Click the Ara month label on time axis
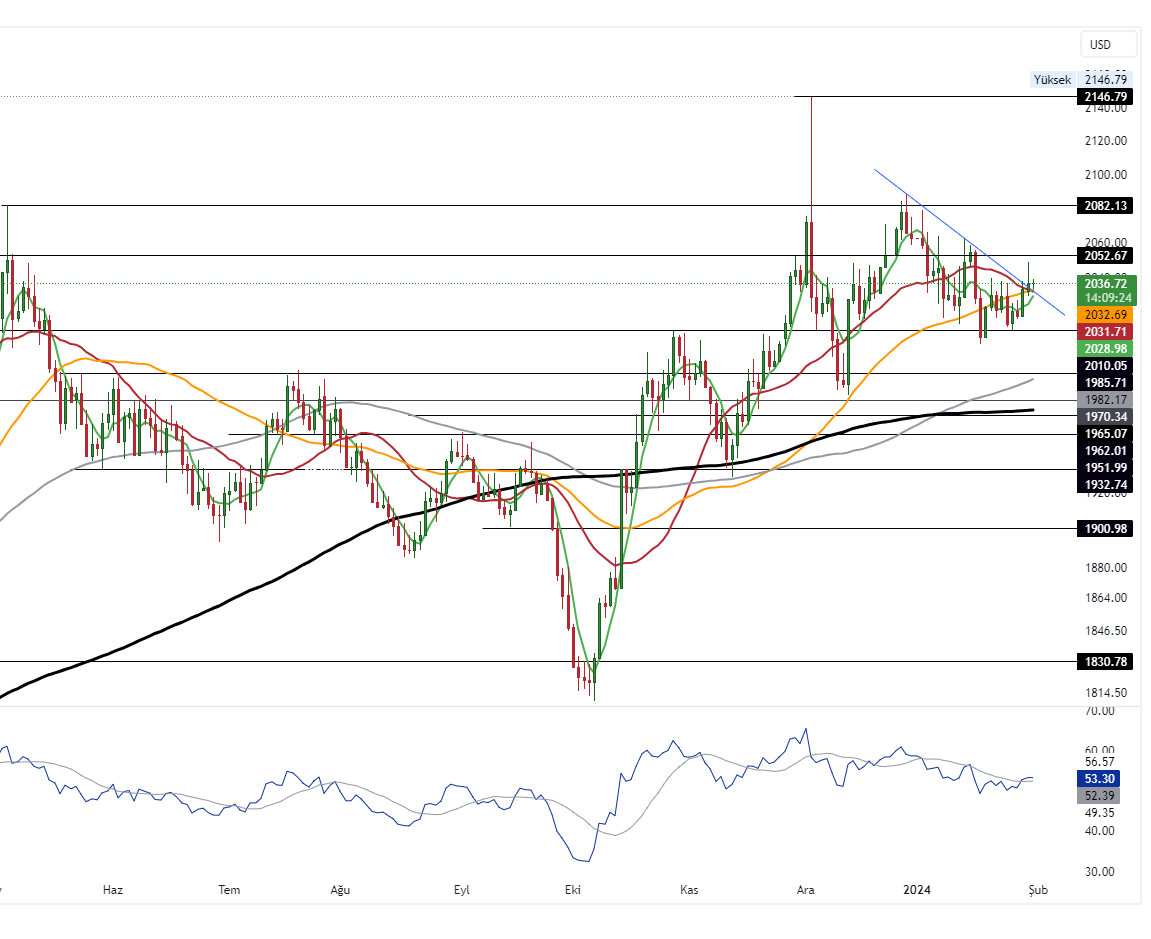 (x=805, y=889)
